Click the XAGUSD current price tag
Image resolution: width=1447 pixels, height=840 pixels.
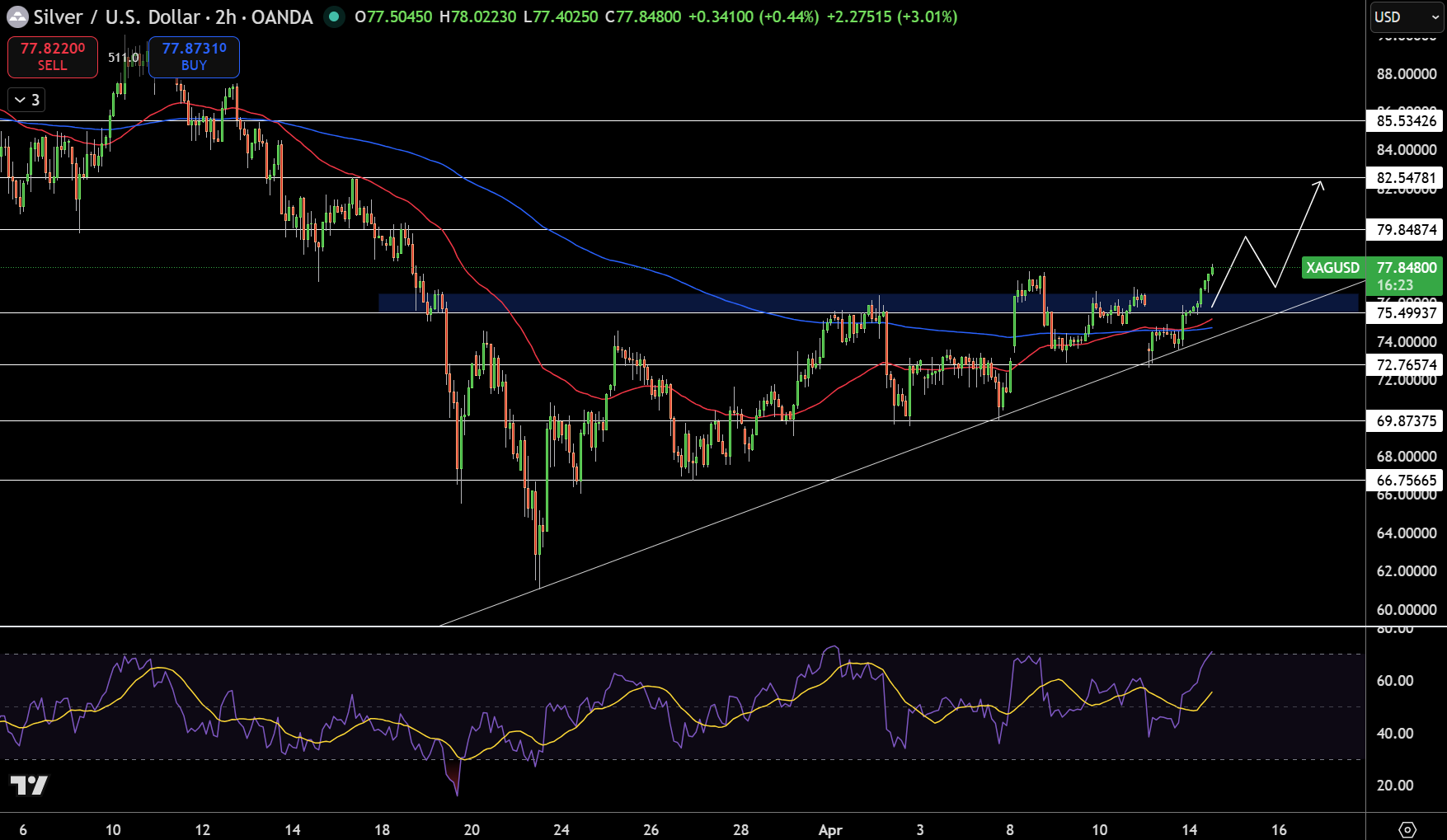pyautogui.click(x=1332, y=267)
